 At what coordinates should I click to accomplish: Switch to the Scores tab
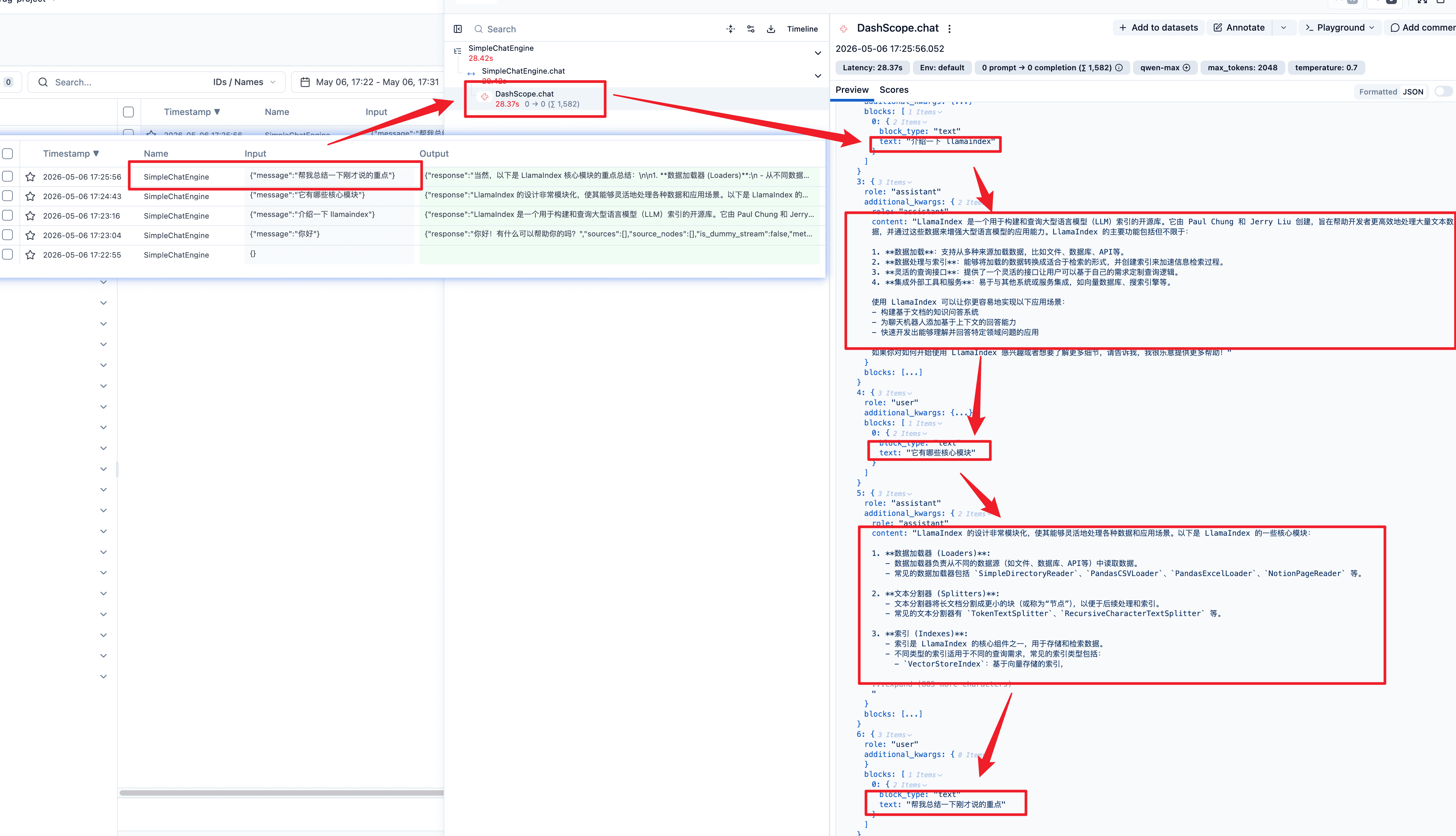click(894, 90)
